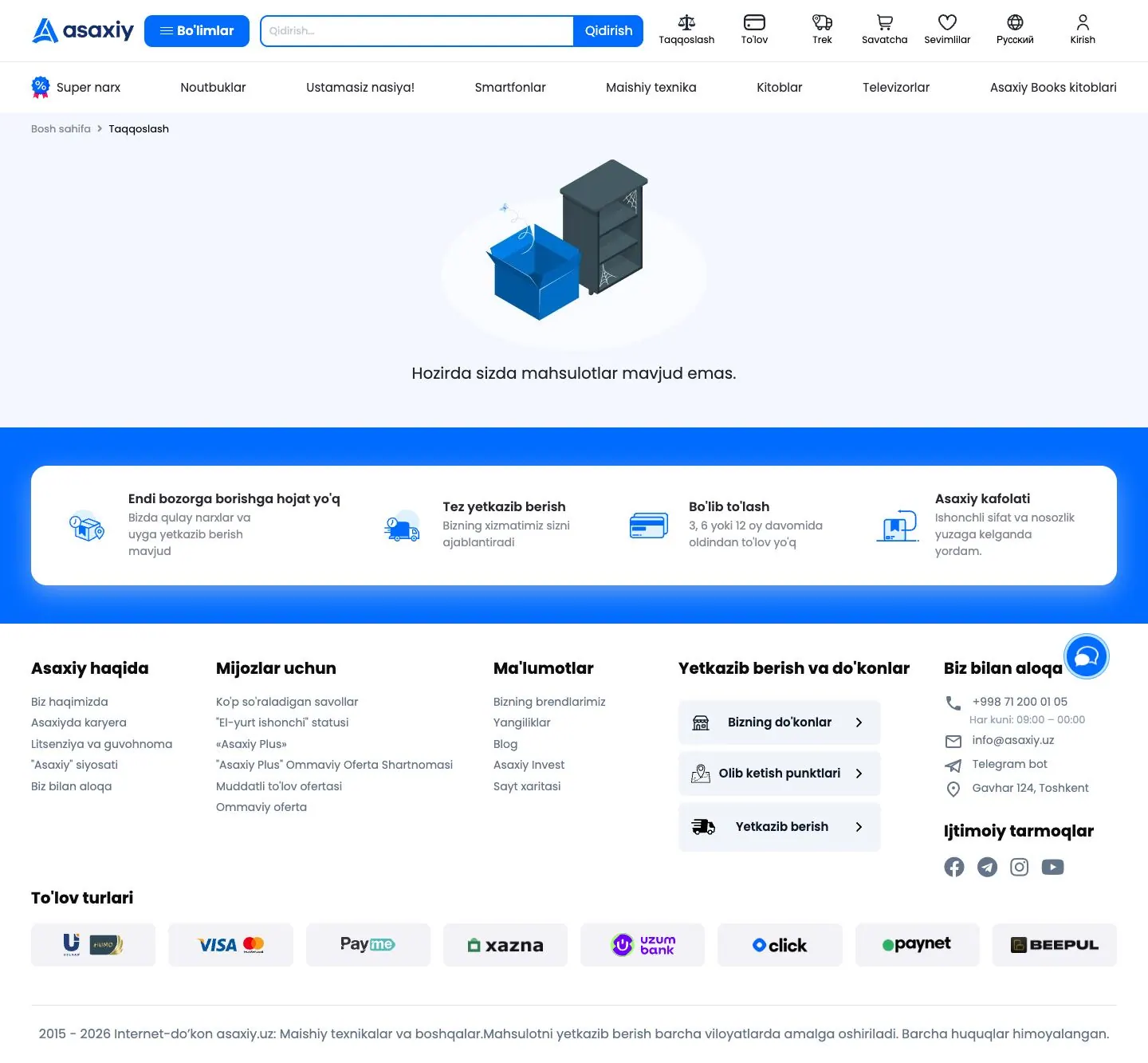Go to the Asaxiy logo homepage
This screenshot has width=1148, height=1063.
coord(83,30)
